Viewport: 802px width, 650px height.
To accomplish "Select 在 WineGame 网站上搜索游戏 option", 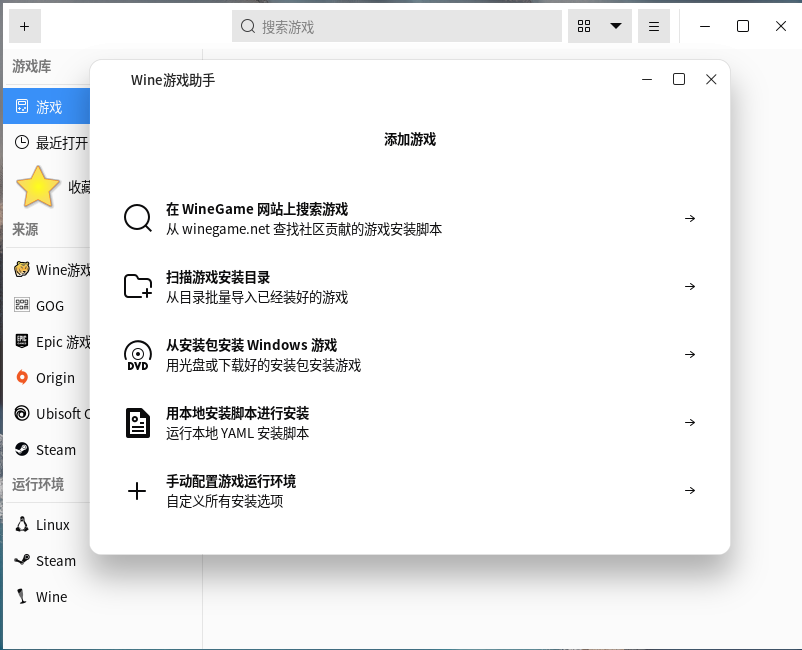I will 257,209.
